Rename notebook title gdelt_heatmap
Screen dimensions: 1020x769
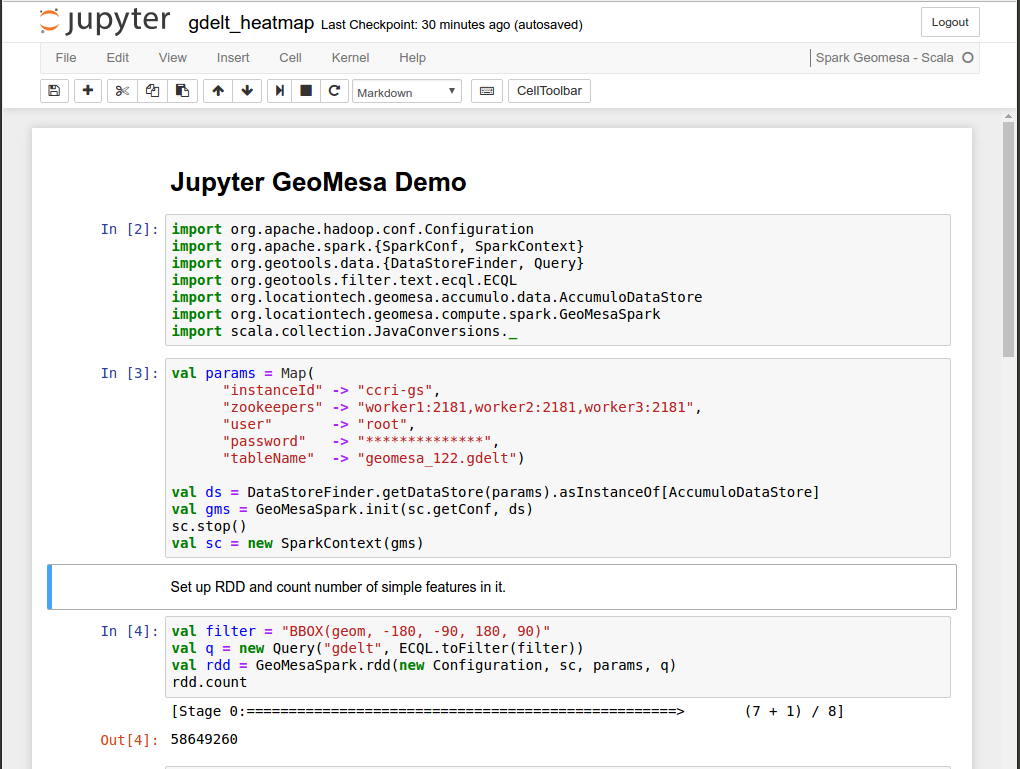[x=251, y=23]
